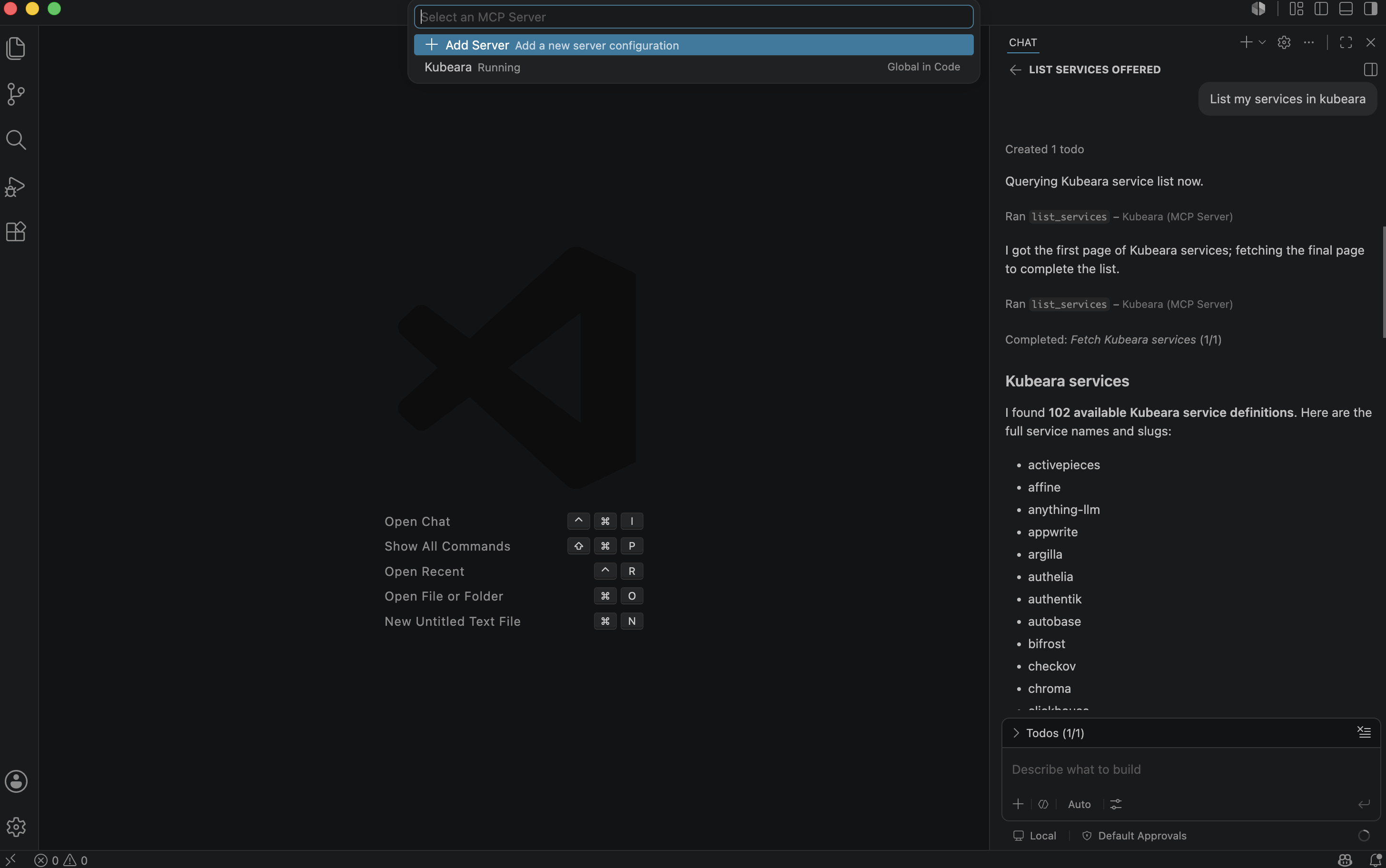Click the Open Recent shortcut hint
Image resolution: width=1386 pixels, height=868 pixels.
514,571
